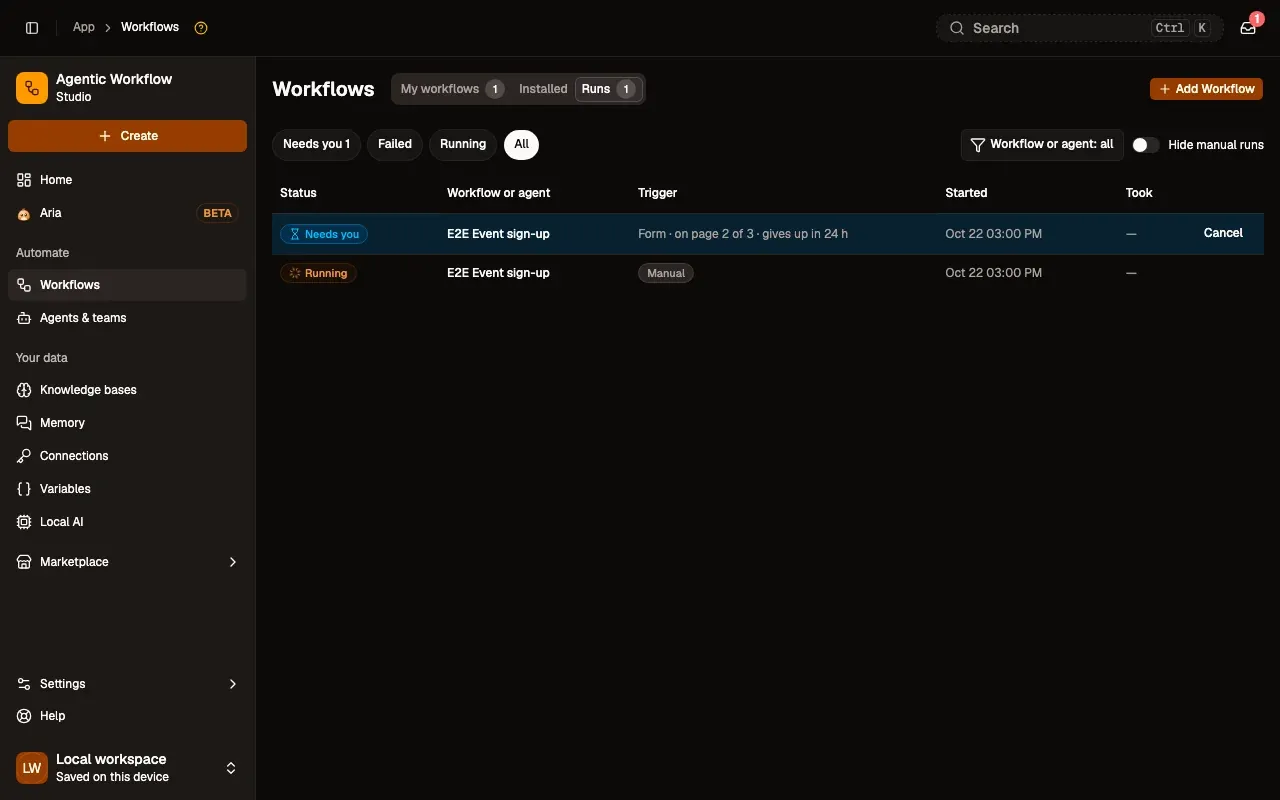Click the Started column header

pyautogui.click(x=966, y=193)
